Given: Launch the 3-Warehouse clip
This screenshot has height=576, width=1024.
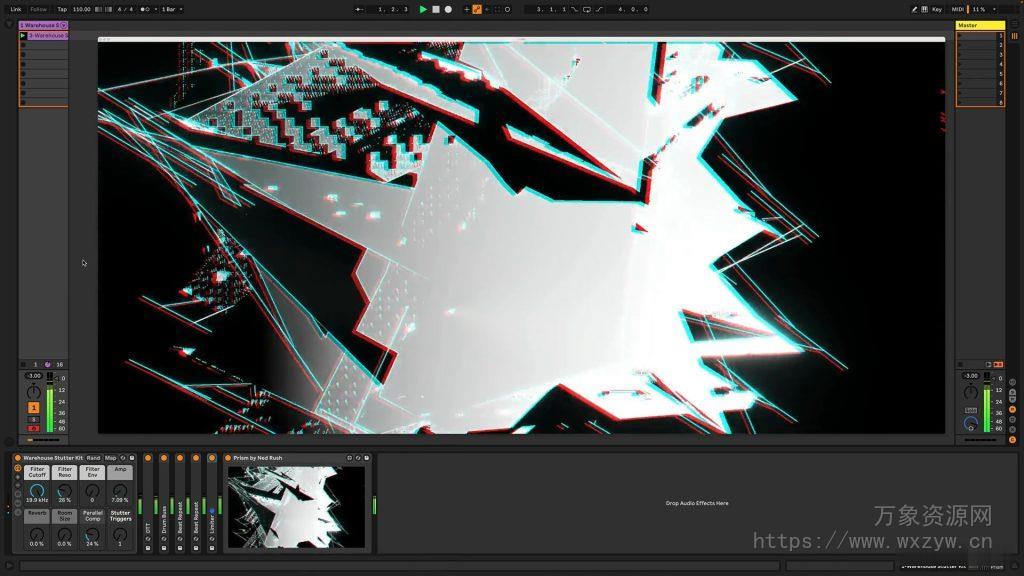Looking at the screenshot, I should 22,35.
